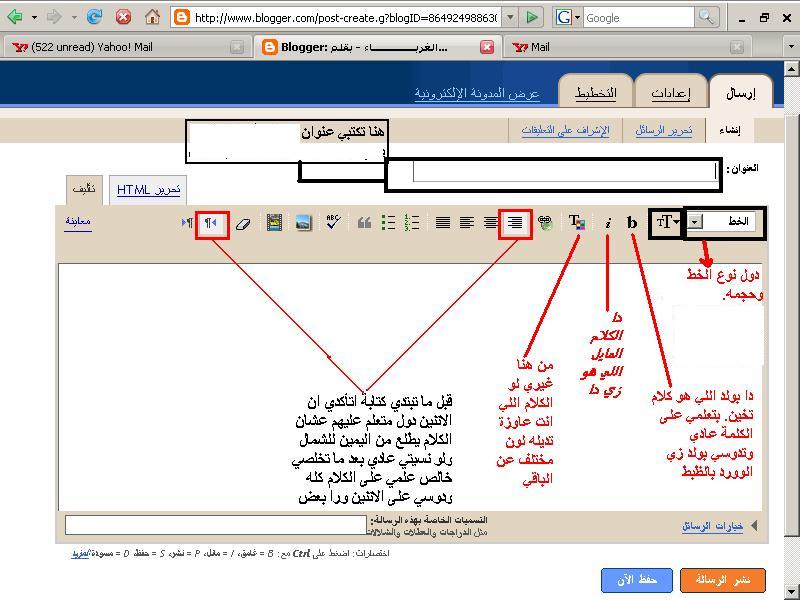Click the العنوان title input field
This screenshot has width=800, height=600.
coord(565,171)
